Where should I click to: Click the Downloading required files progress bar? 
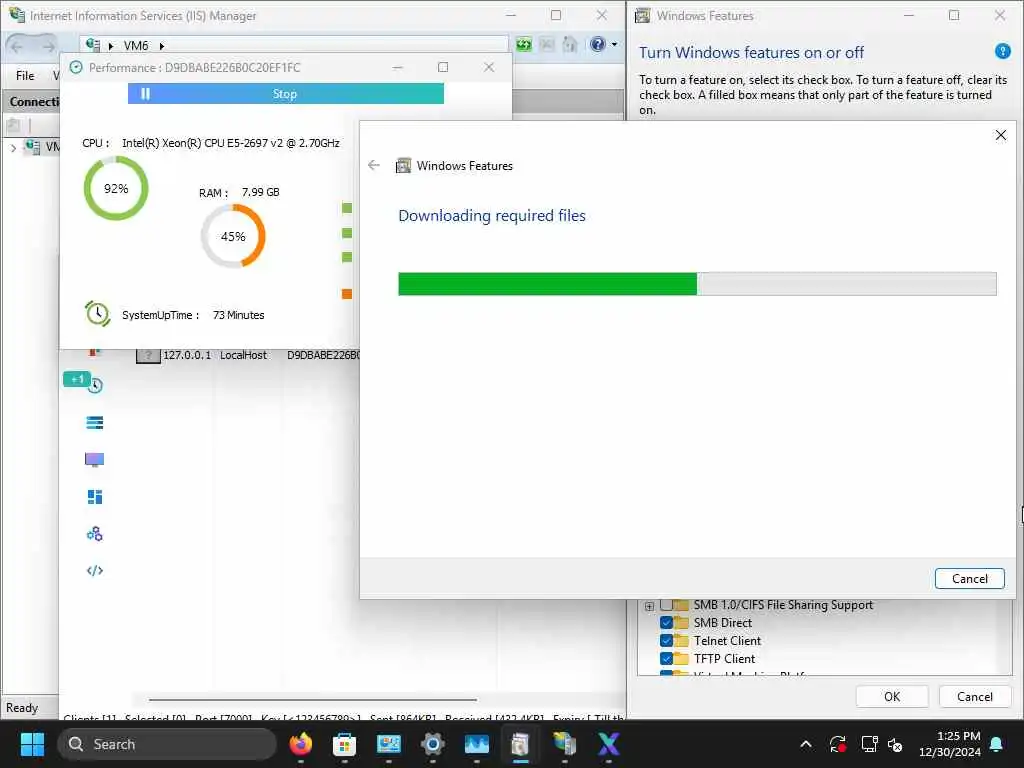tap(697, 284)
